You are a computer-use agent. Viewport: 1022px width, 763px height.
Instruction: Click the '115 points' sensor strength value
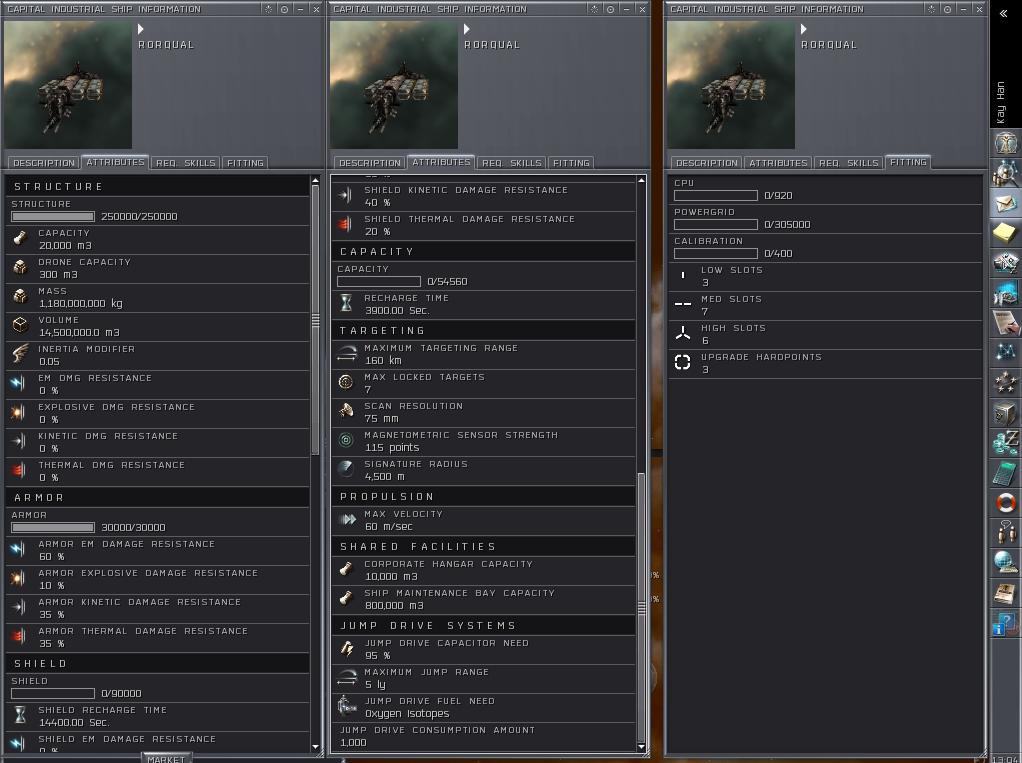pos(392,447)
